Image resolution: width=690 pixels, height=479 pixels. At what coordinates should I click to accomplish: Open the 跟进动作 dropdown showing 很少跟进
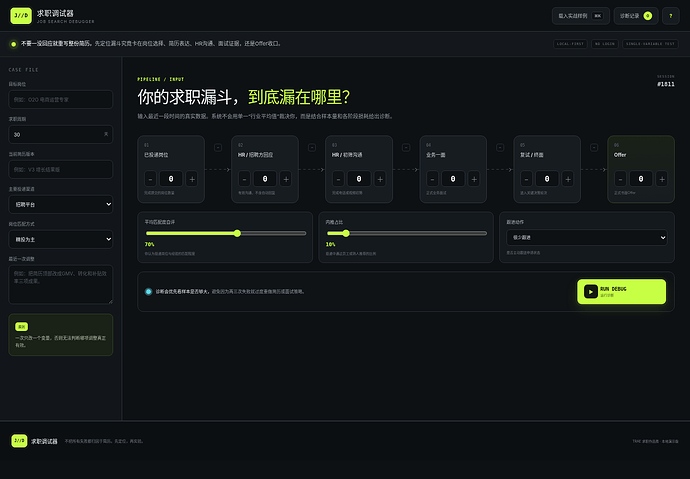click(587, 238)
